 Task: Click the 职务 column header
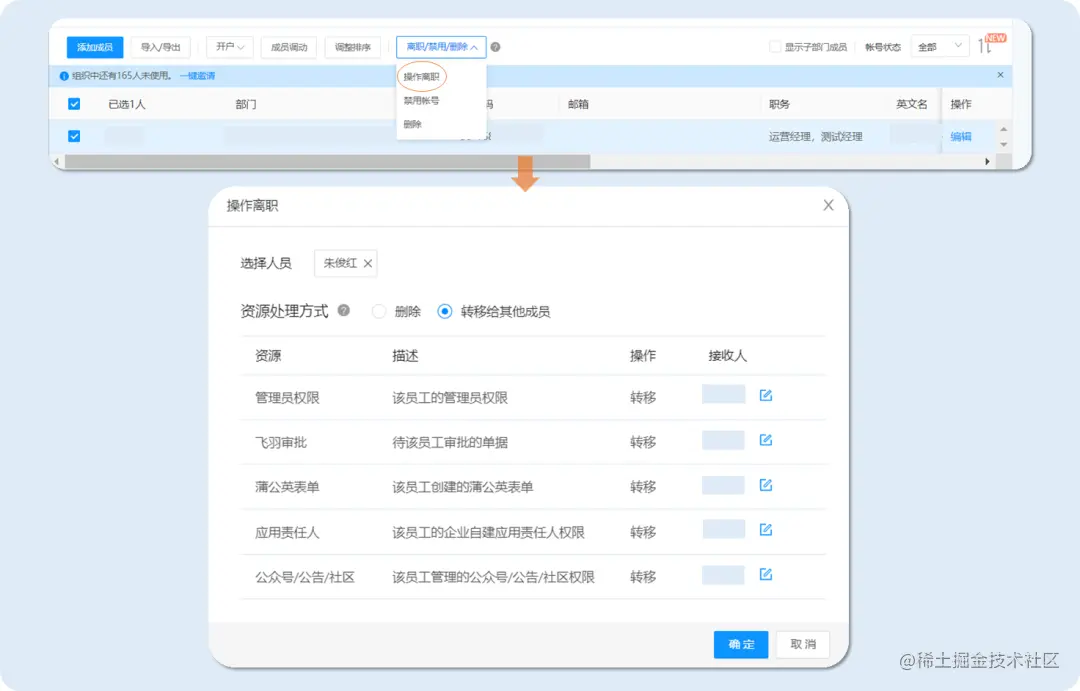[x=779, y=104]
